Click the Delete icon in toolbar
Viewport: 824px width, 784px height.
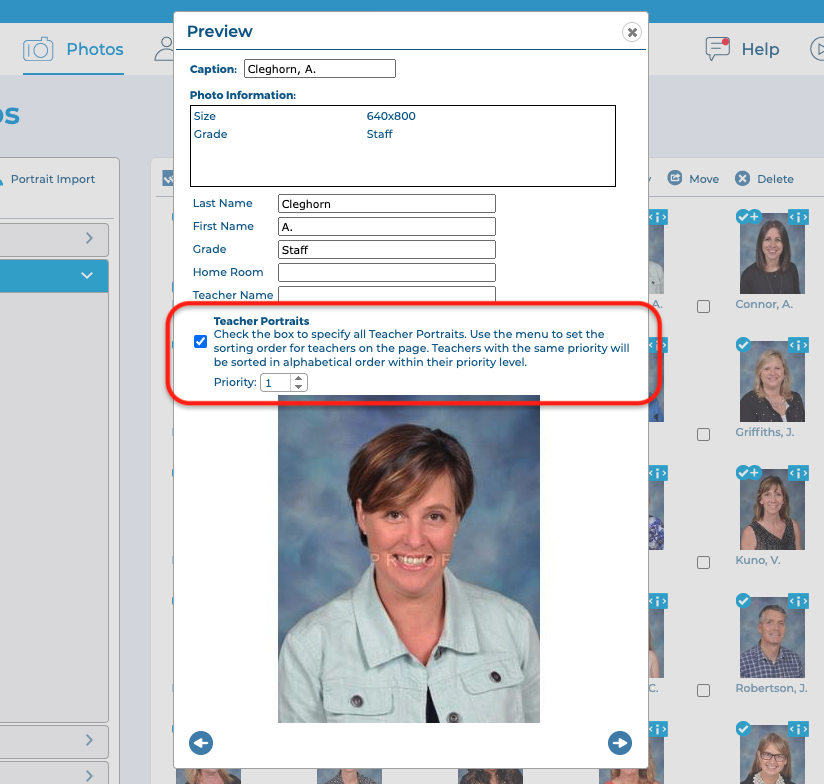(x=742, y=179)
